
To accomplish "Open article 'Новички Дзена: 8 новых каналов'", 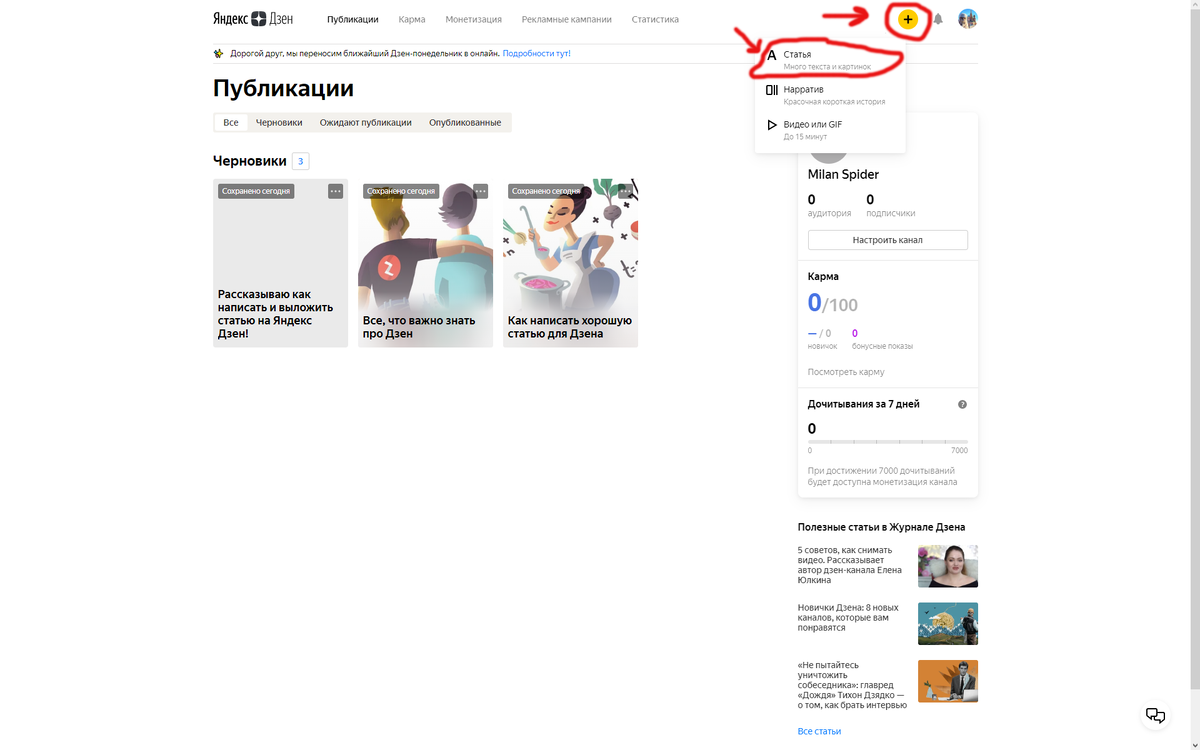I will point(848,617).
